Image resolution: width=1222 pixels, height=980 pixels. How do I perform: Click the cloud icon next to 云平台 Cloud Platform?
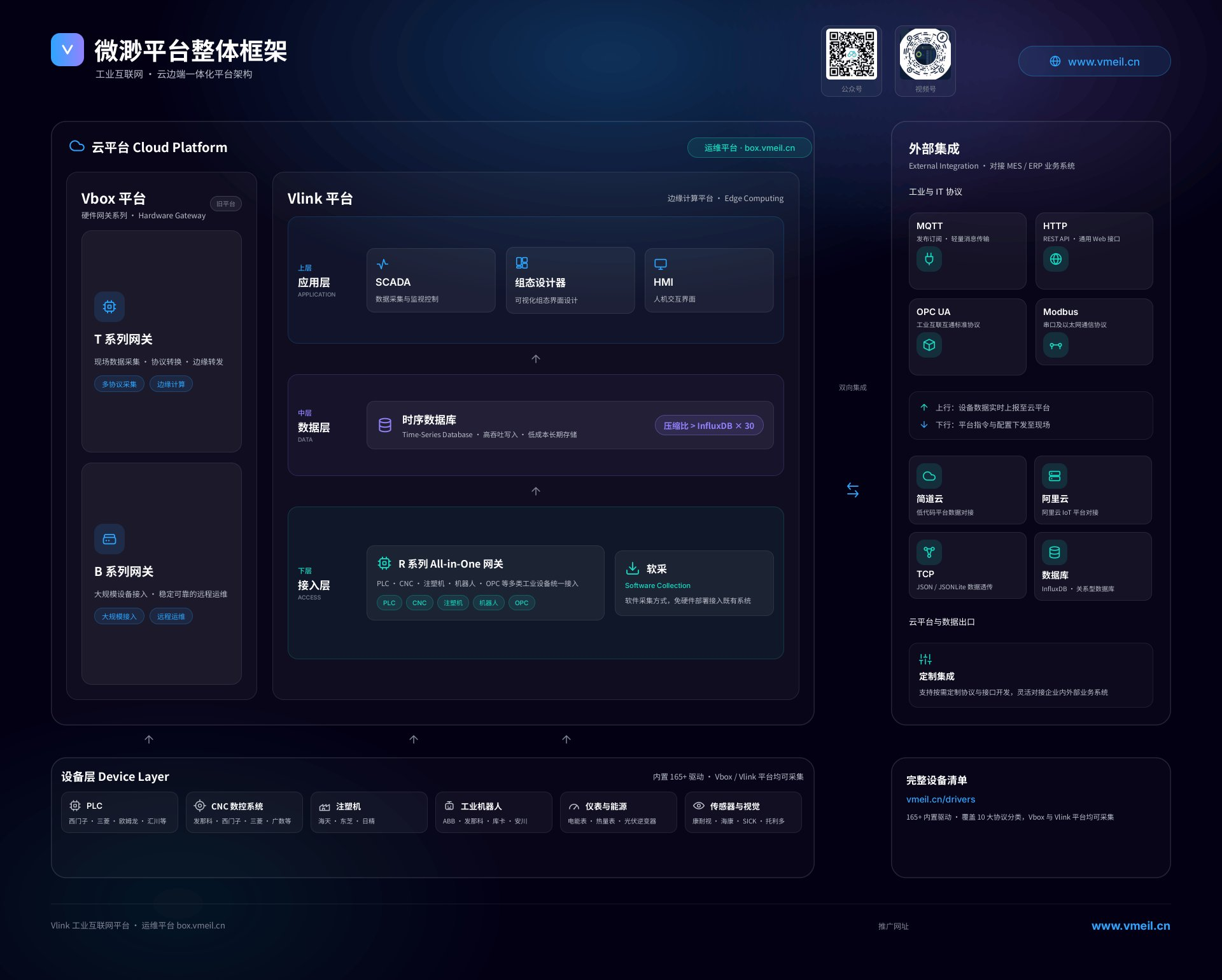[x=77, y=146]
